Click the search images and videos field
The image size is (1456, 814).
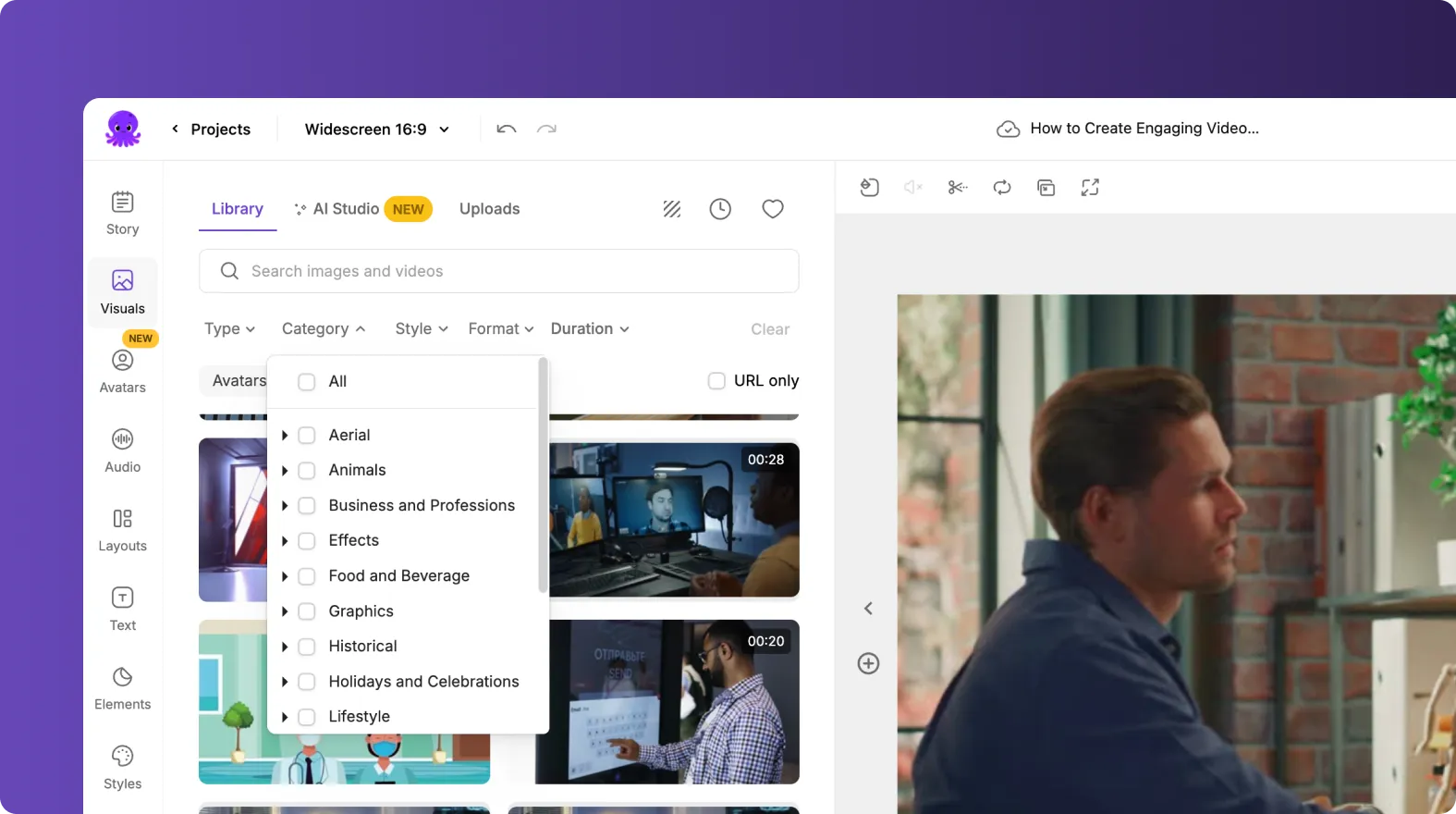pos(499,271)
